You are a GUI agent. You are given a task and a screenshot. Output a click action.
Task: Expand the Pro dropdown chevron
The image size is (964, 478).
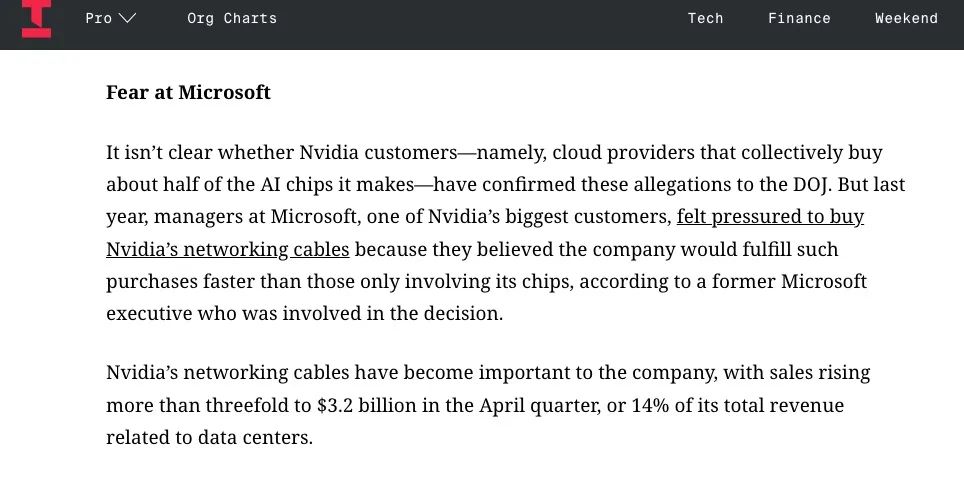tap(127, 18)
